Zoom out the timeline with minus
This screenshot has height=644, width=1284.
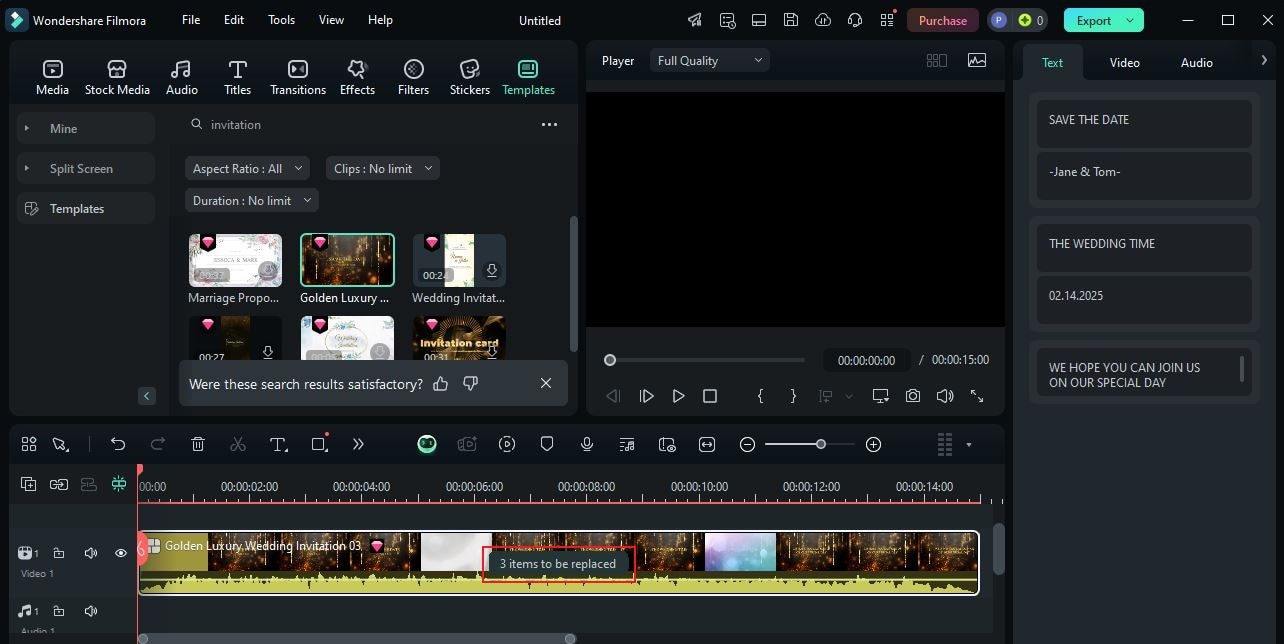pos(747,444)
